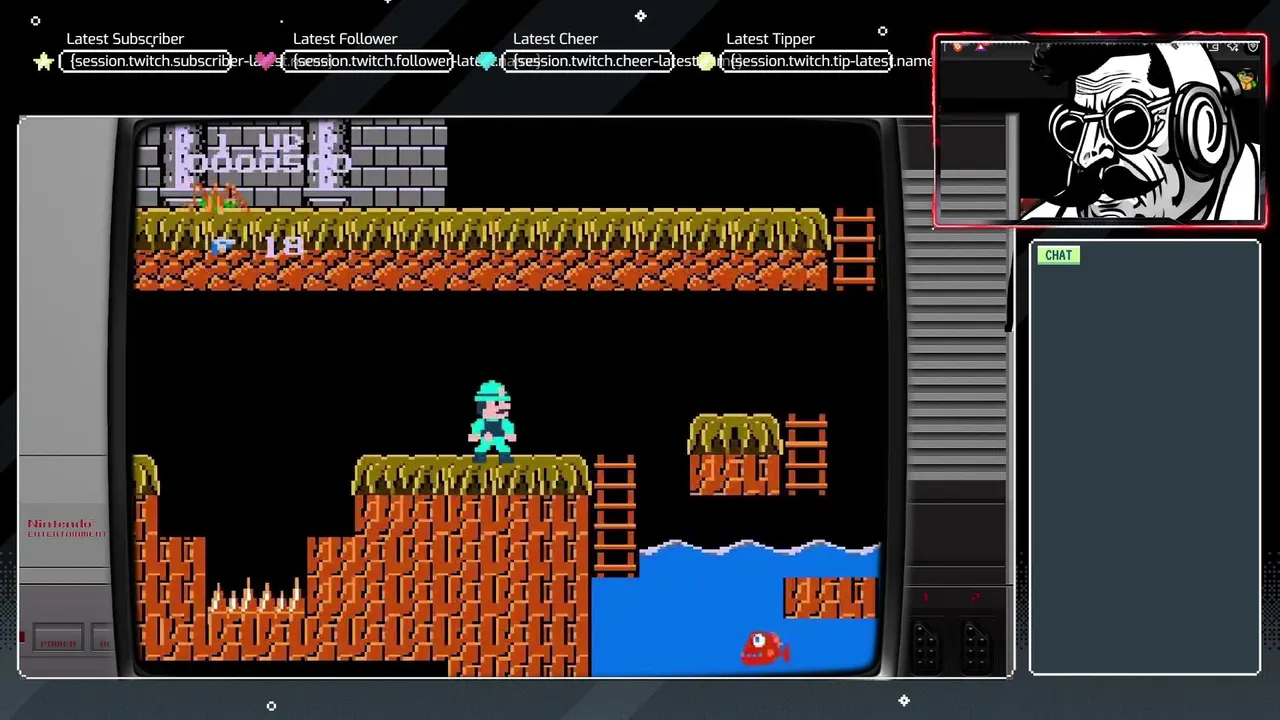Click the yellow star icon beside Latest Subscriber
The image size is (1280, 720).
[43, 62]
